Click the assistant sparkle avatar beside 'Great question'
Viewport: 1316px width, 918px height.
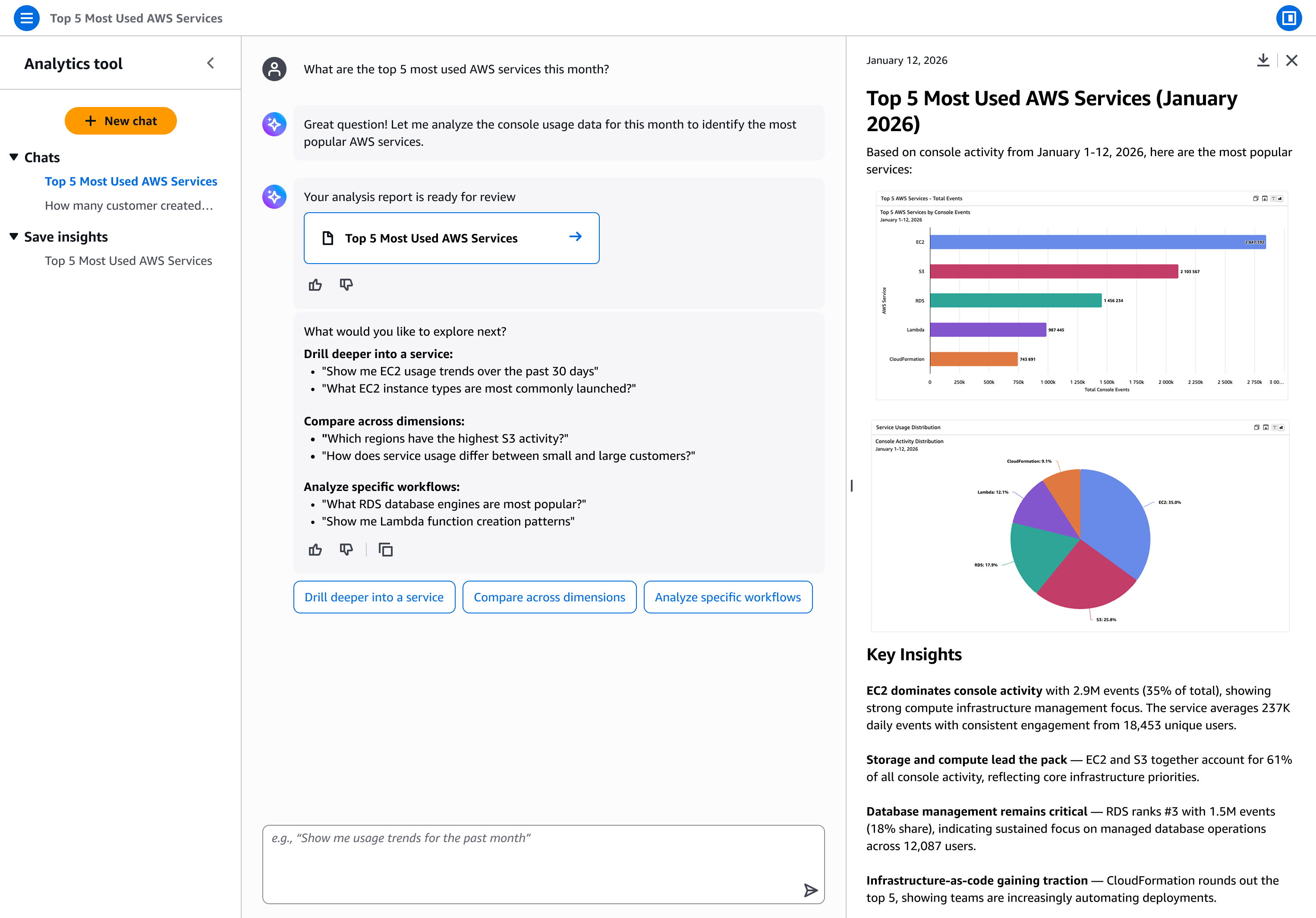point(274,124)
